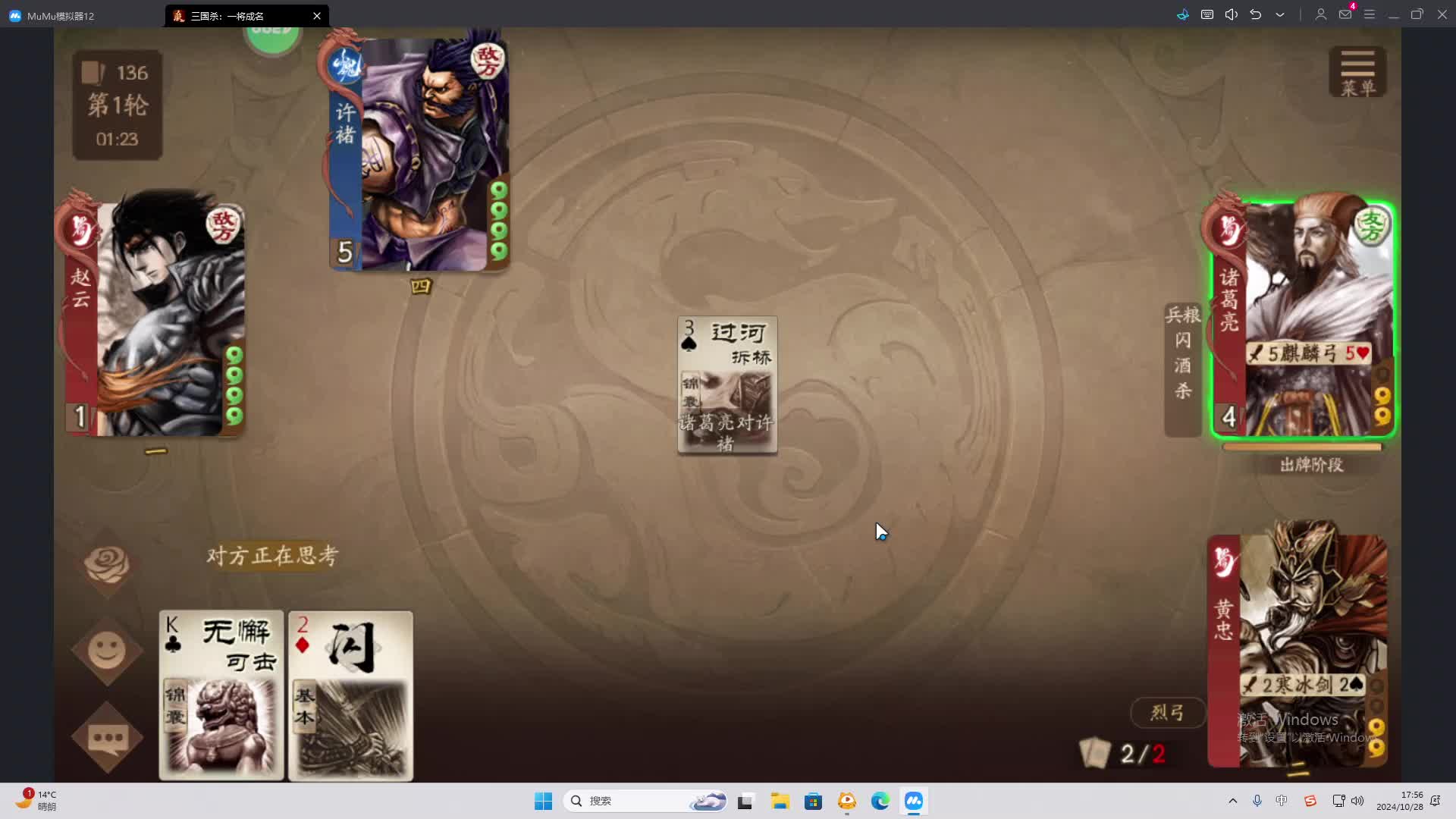Open the smiley emoji panel
The image size is (1456, 819).
pos(107,651)
